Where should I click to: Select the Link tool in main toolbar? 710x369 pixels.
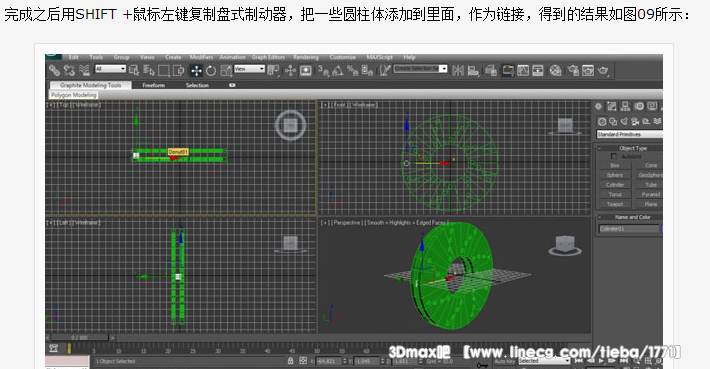(54, 70)
